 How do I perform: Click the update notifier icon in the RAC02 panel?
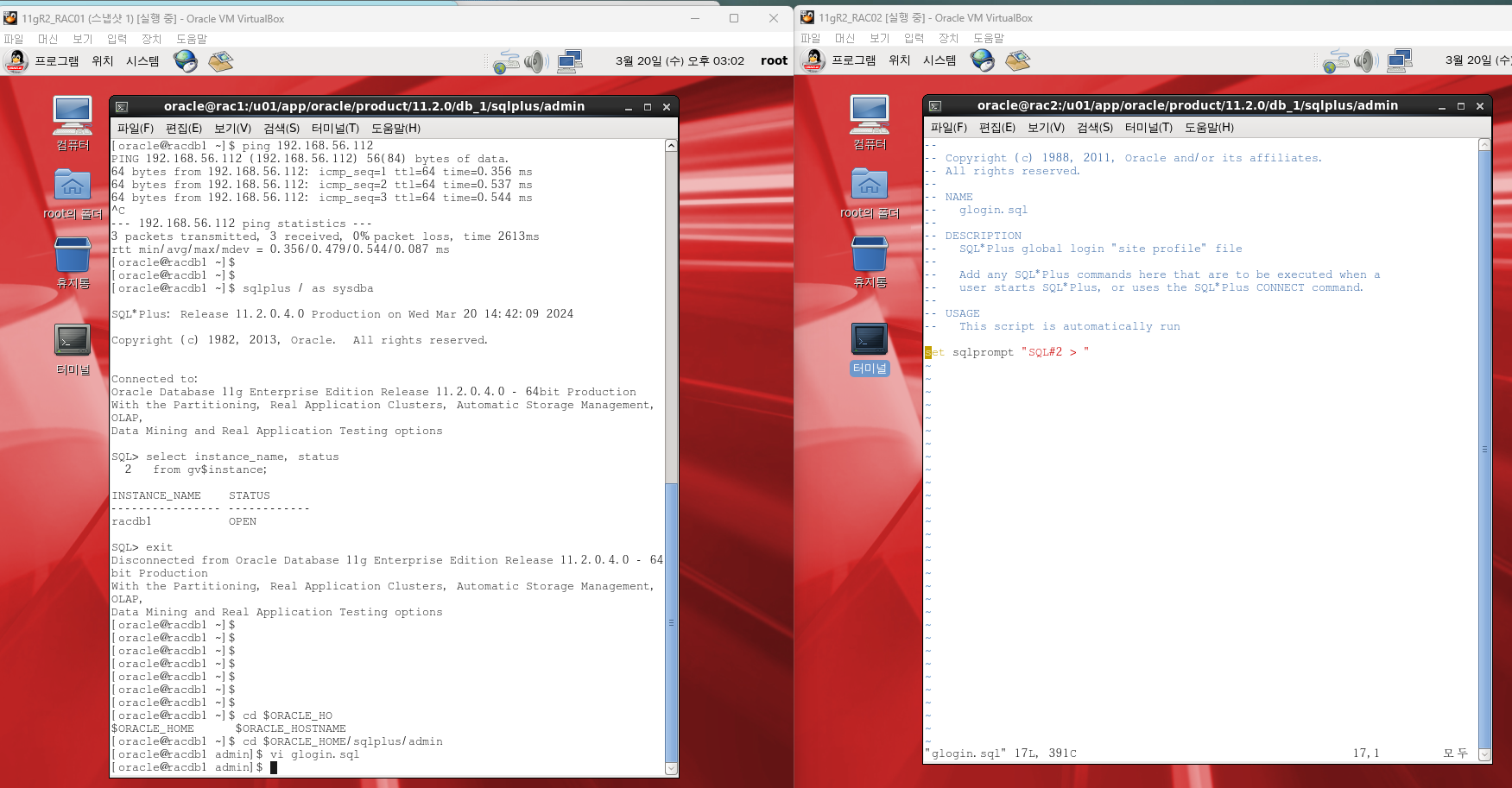tap(1336, 60)
